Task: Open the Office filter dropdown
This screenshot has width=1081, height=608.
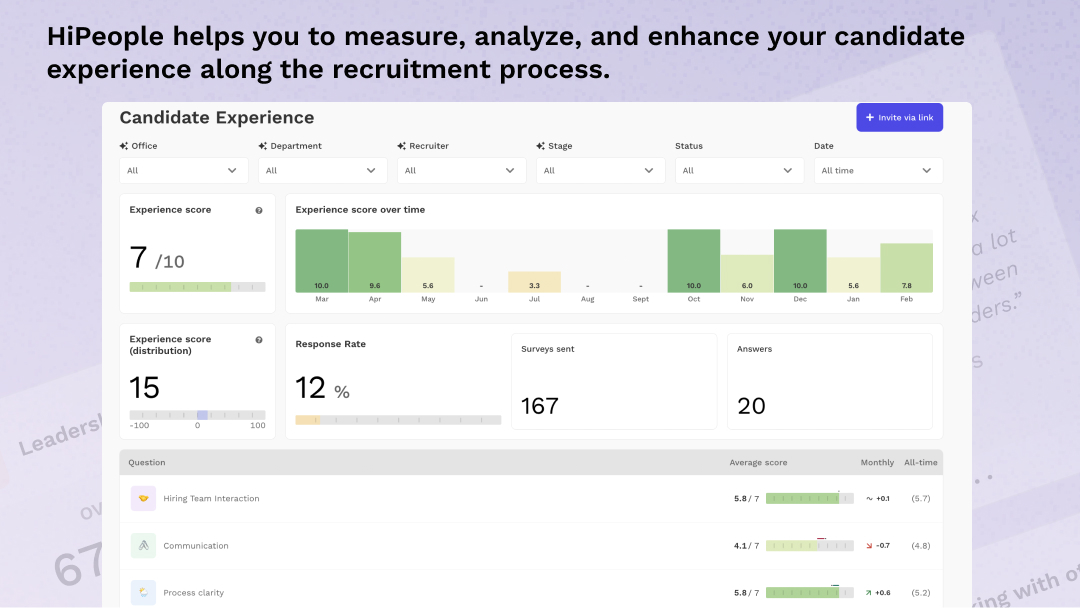Action: coord(184,171)
